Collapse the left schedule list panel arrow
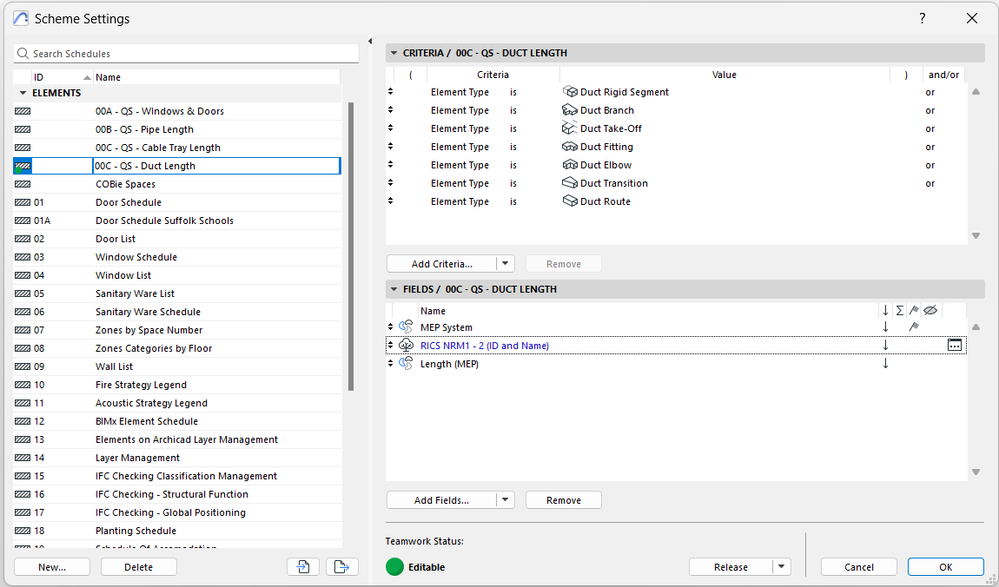Image resolution: width=999 pixels, height=587 pixels. 370,41
